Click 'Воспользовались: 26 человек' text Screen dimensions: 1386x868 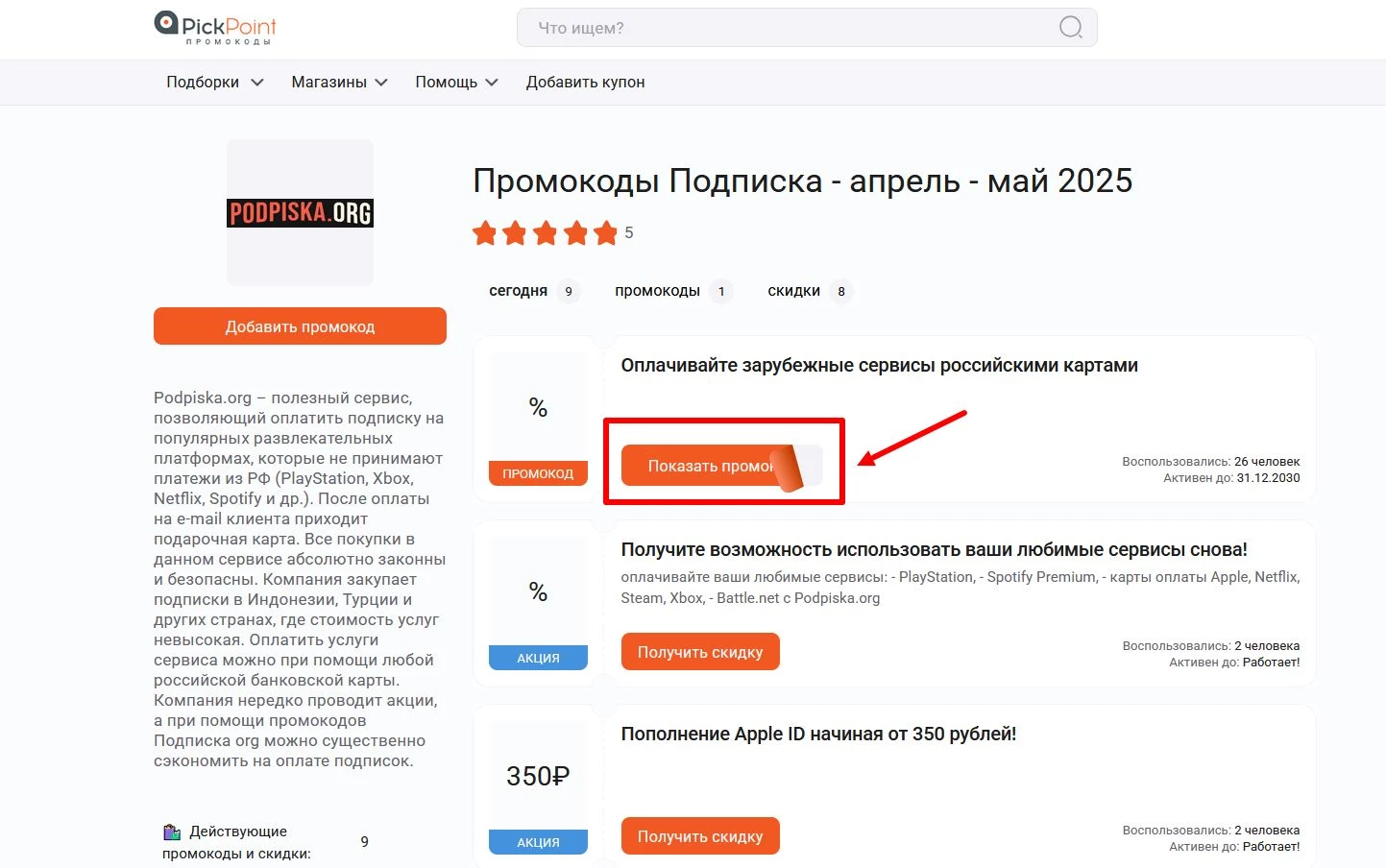pos(1211,462)
